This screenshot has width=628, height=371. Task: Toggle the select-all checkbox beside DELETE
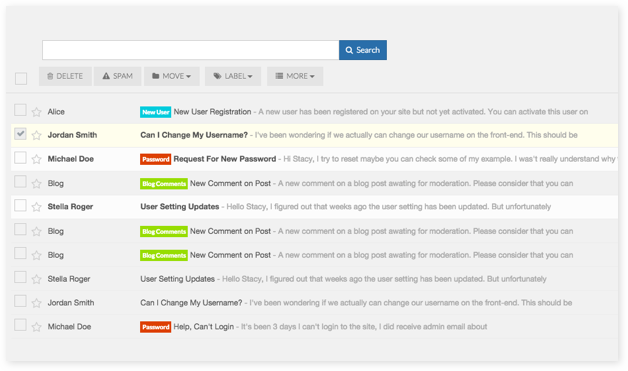(x=21, y=78)
